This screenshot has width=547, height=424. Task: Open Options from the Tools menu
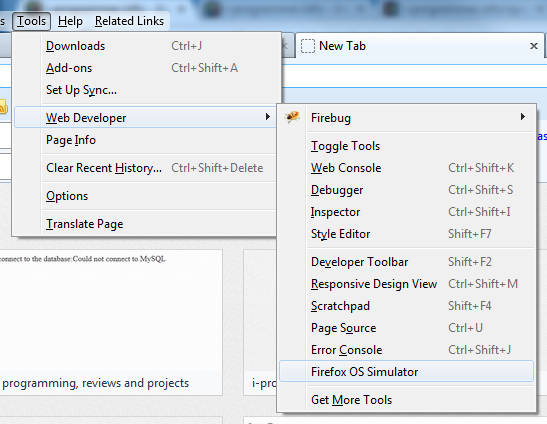coord(146,196)
